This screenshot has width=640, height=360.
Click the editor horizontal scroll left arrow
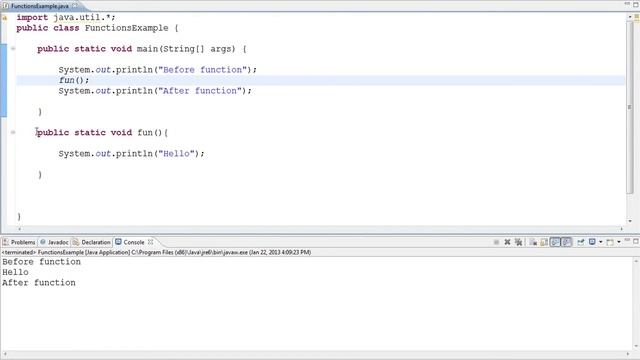tap(20, 229)
